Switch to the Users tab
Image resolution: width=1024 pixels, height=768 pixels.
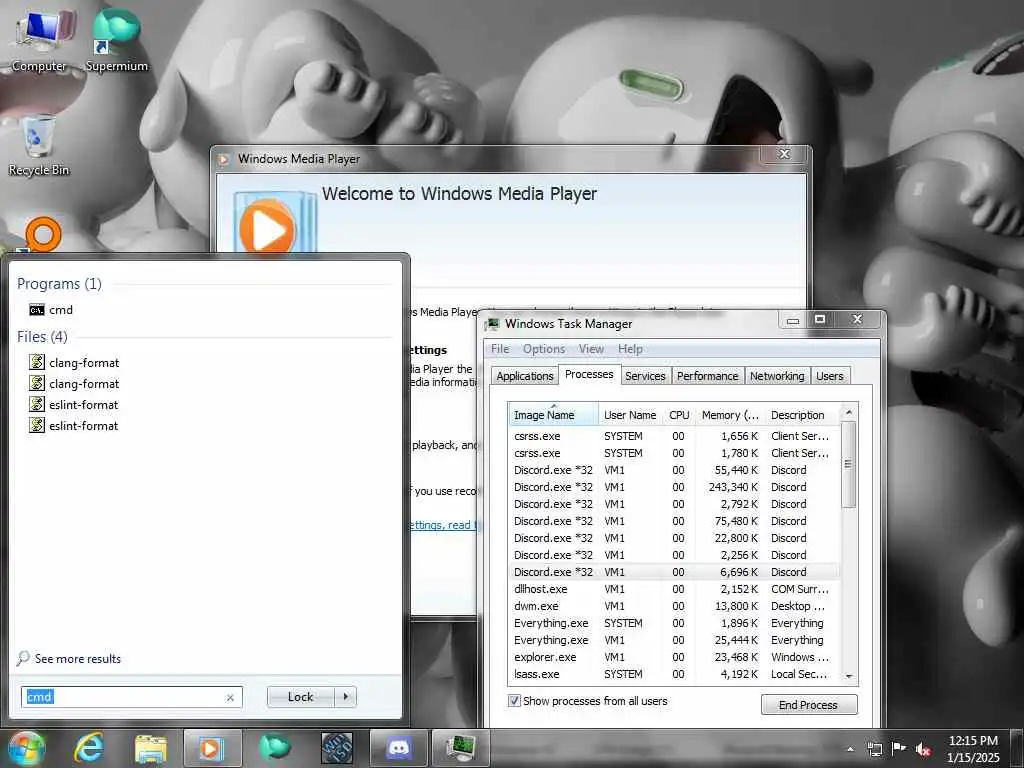829,376
